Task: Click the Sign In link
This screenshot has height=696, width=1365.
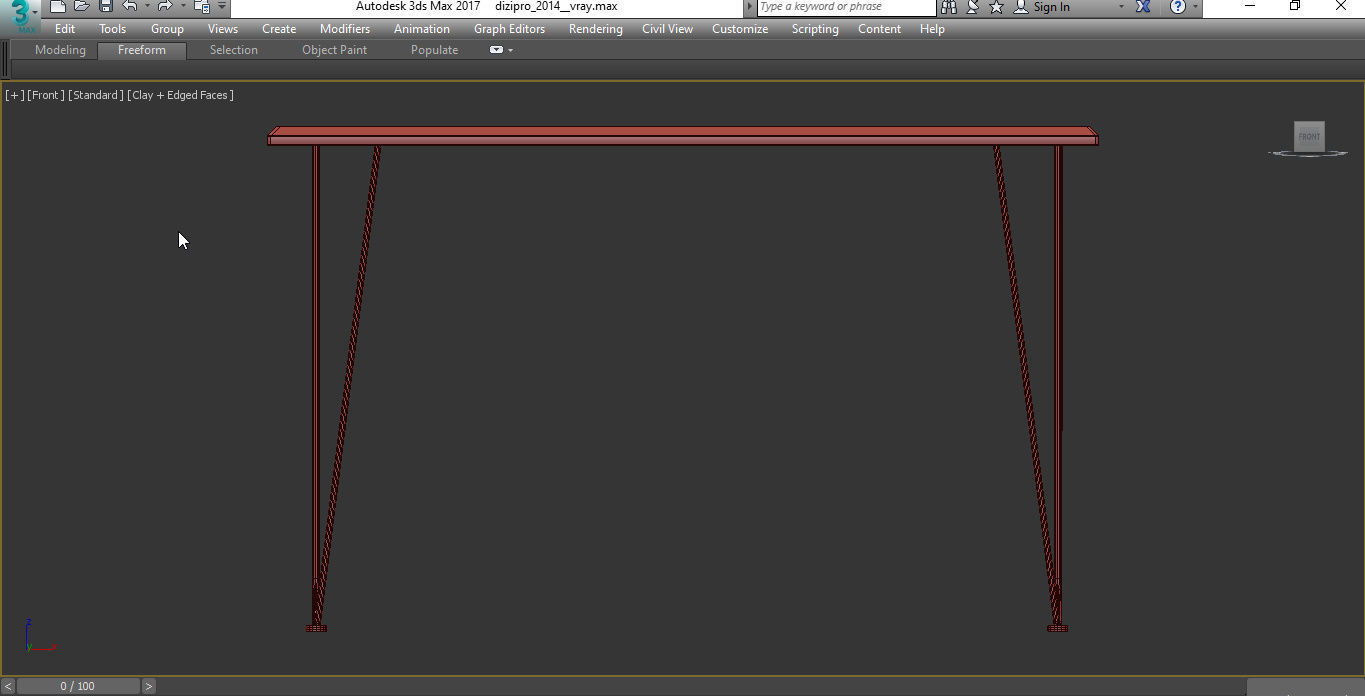Action: tap(1051, 7)
